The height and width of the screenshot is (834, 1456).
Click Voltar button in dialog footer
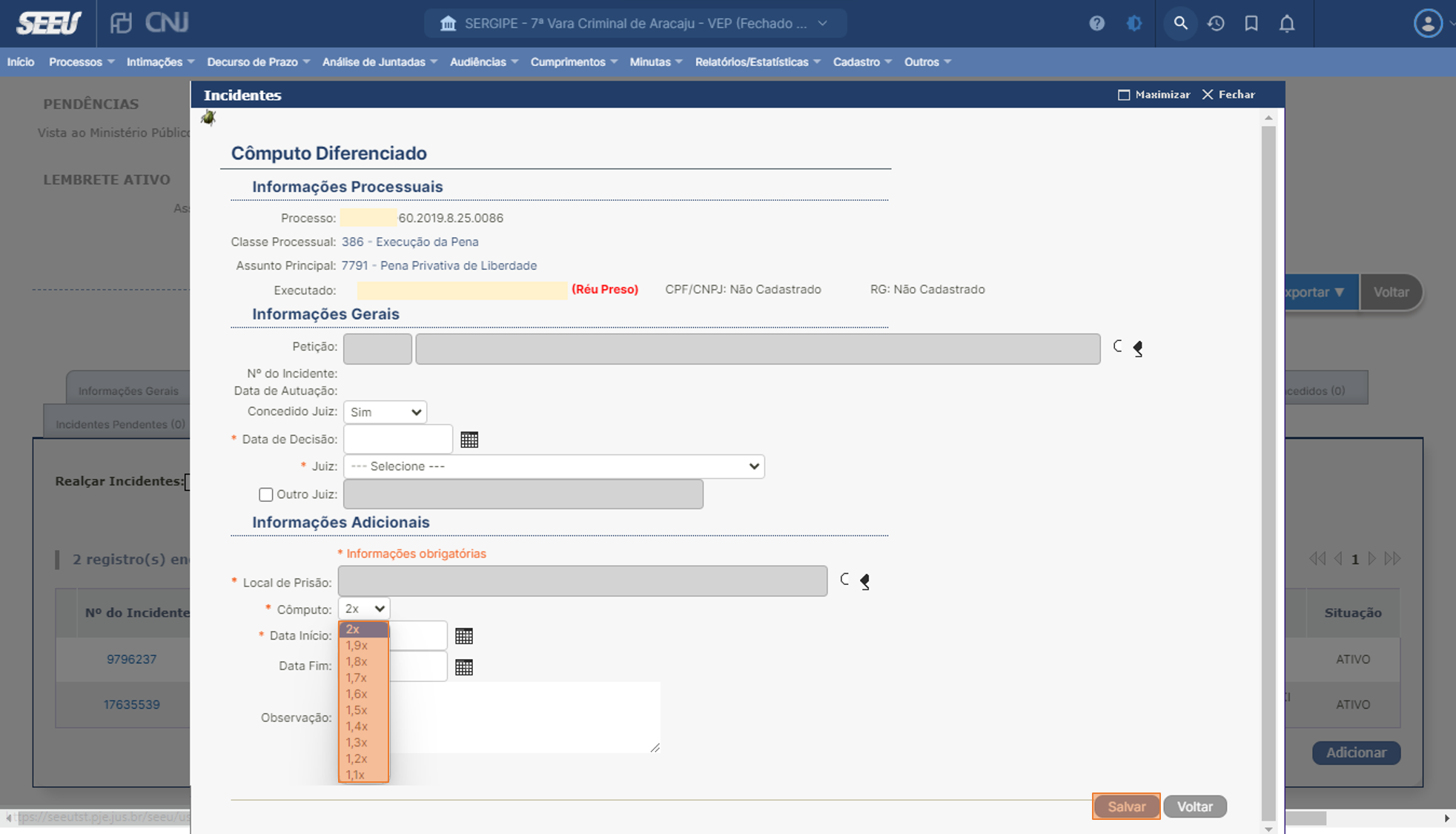coord(1195,807)
